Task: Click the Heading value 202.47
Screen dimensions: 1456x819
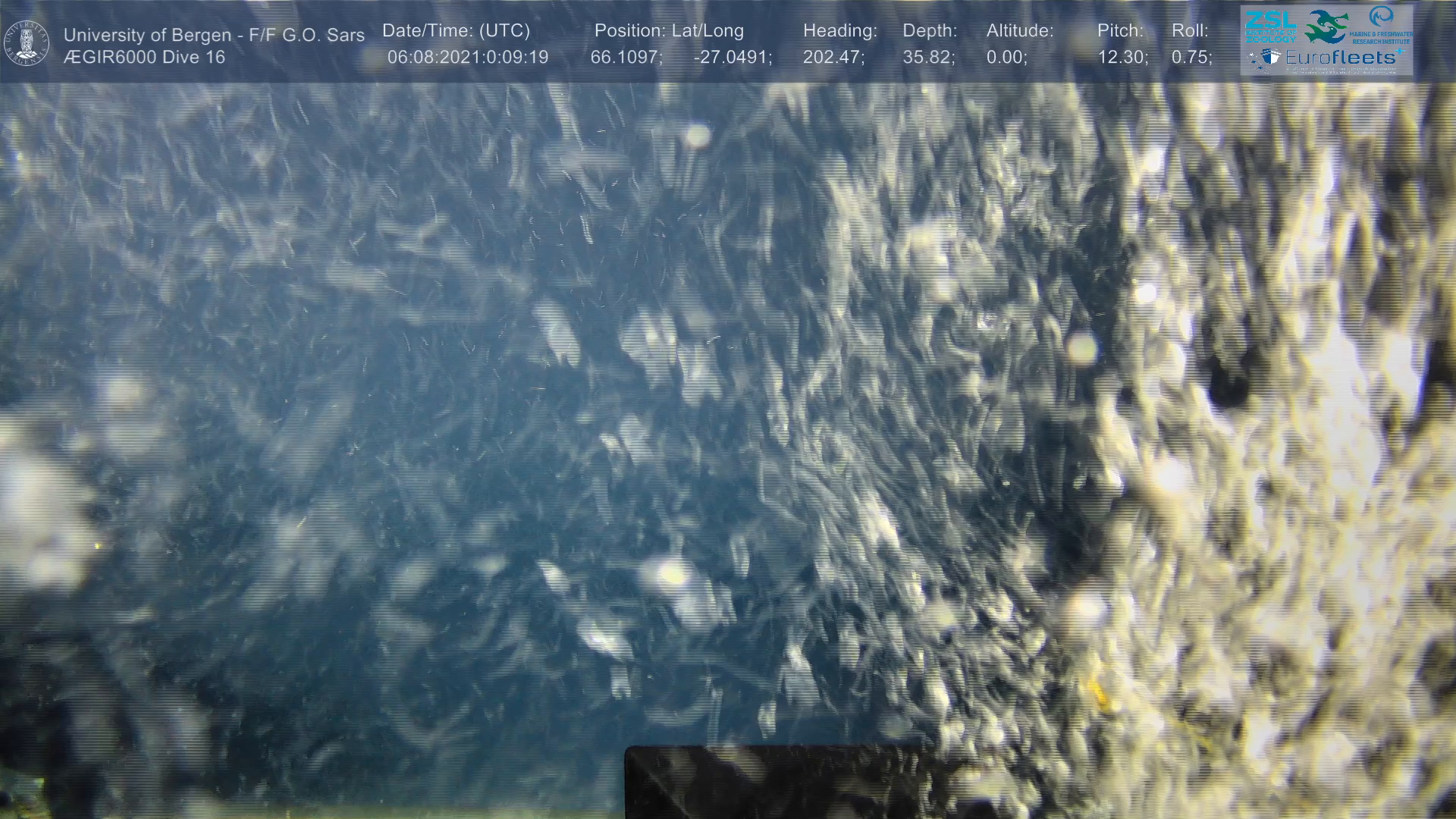Action: tap(833, 57)
